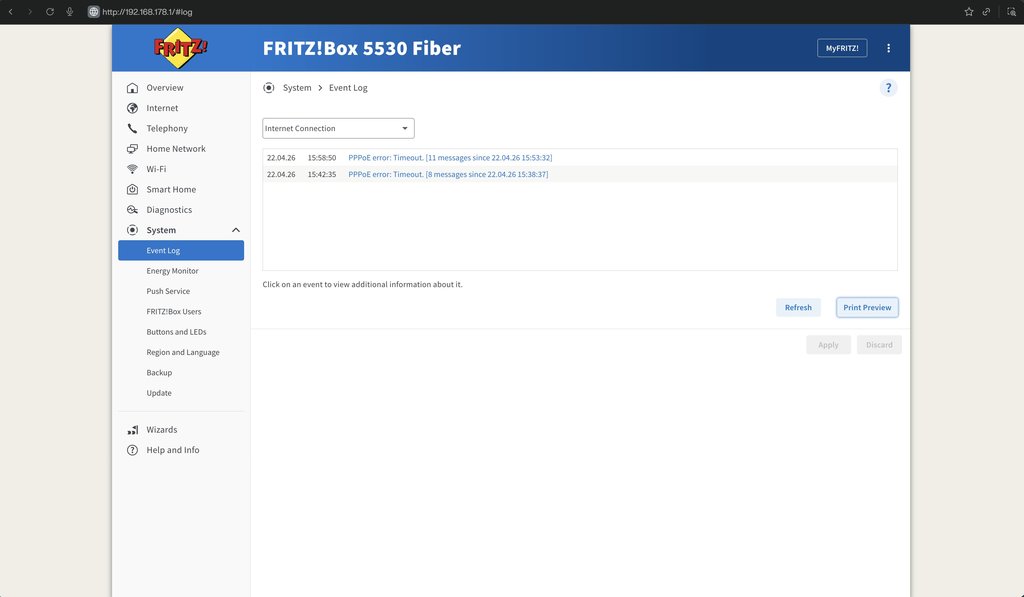This screenshot has height=597, width=1024.
Task: Open the Internet Connection filter dropdown
Action: click(x=338, y=128)
